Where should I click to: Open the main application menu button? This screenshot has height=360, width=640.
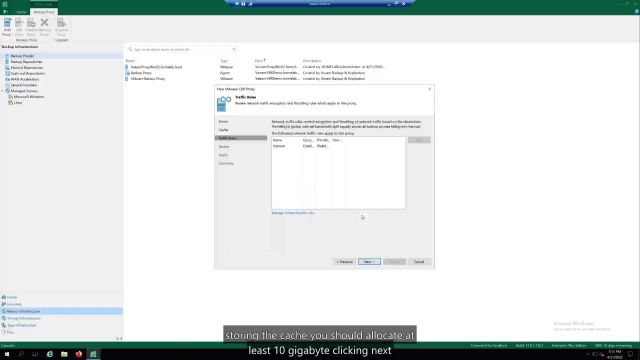[5, 12]
